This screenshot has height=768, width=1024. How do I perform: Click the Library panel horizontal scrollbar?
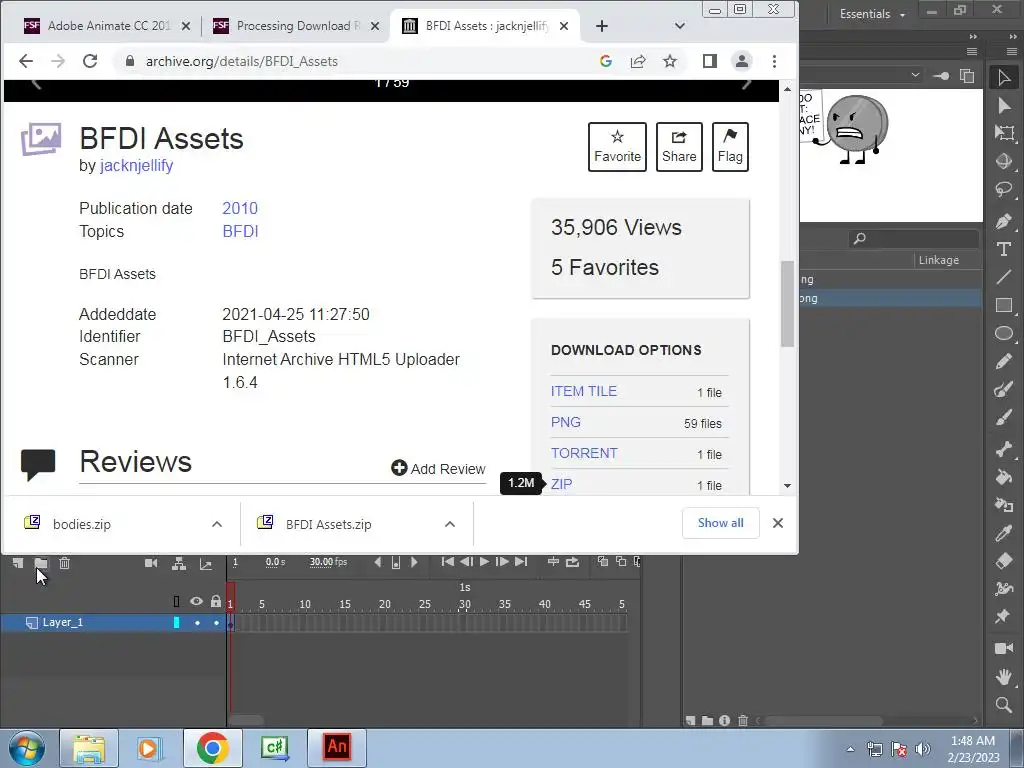823,721
